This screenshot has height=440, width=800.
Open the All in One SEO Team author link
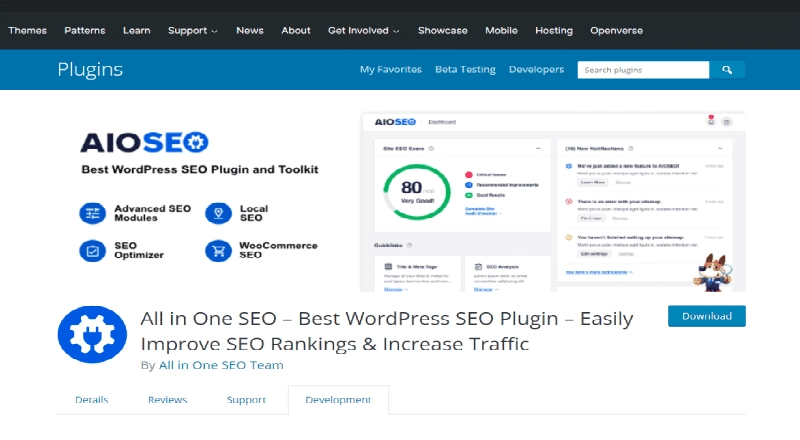point(221,365)
